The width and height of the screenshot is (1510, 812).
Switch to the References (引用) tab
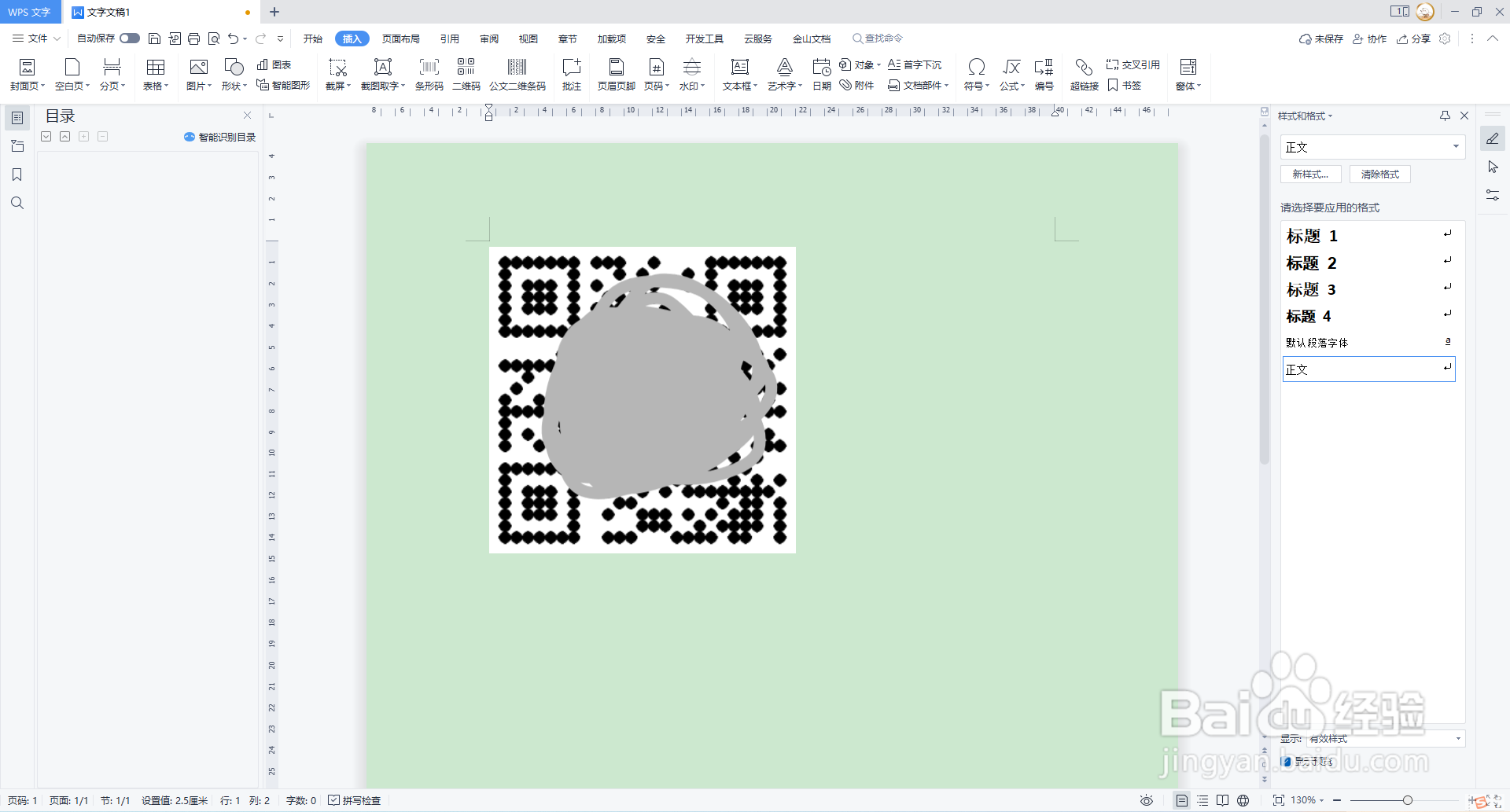[x=450, y=39]
